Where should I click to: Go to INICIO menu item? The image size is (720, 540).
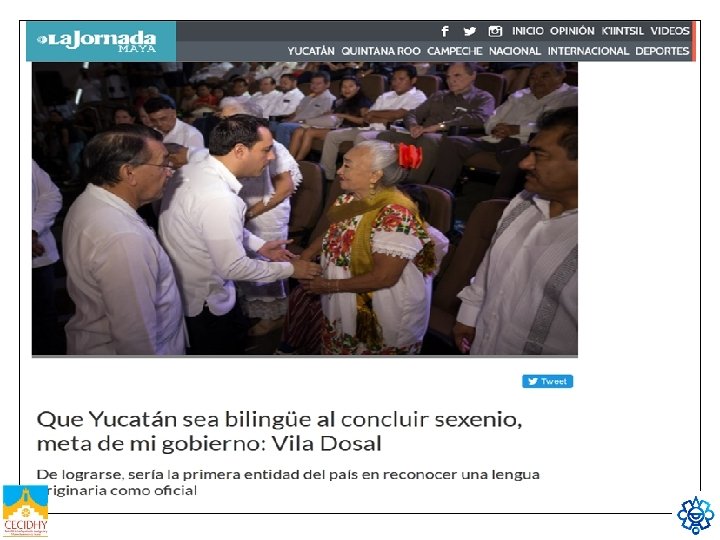click(528, 31)
